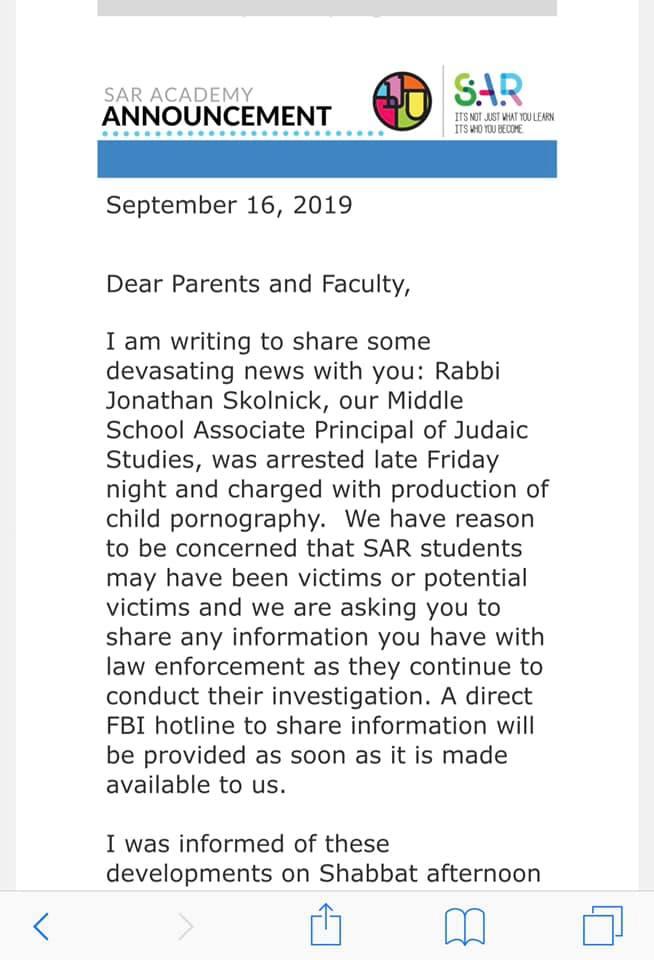654x960 pixels.
Task: Open the Bookmarks book icon
Action: coord(465,927)
